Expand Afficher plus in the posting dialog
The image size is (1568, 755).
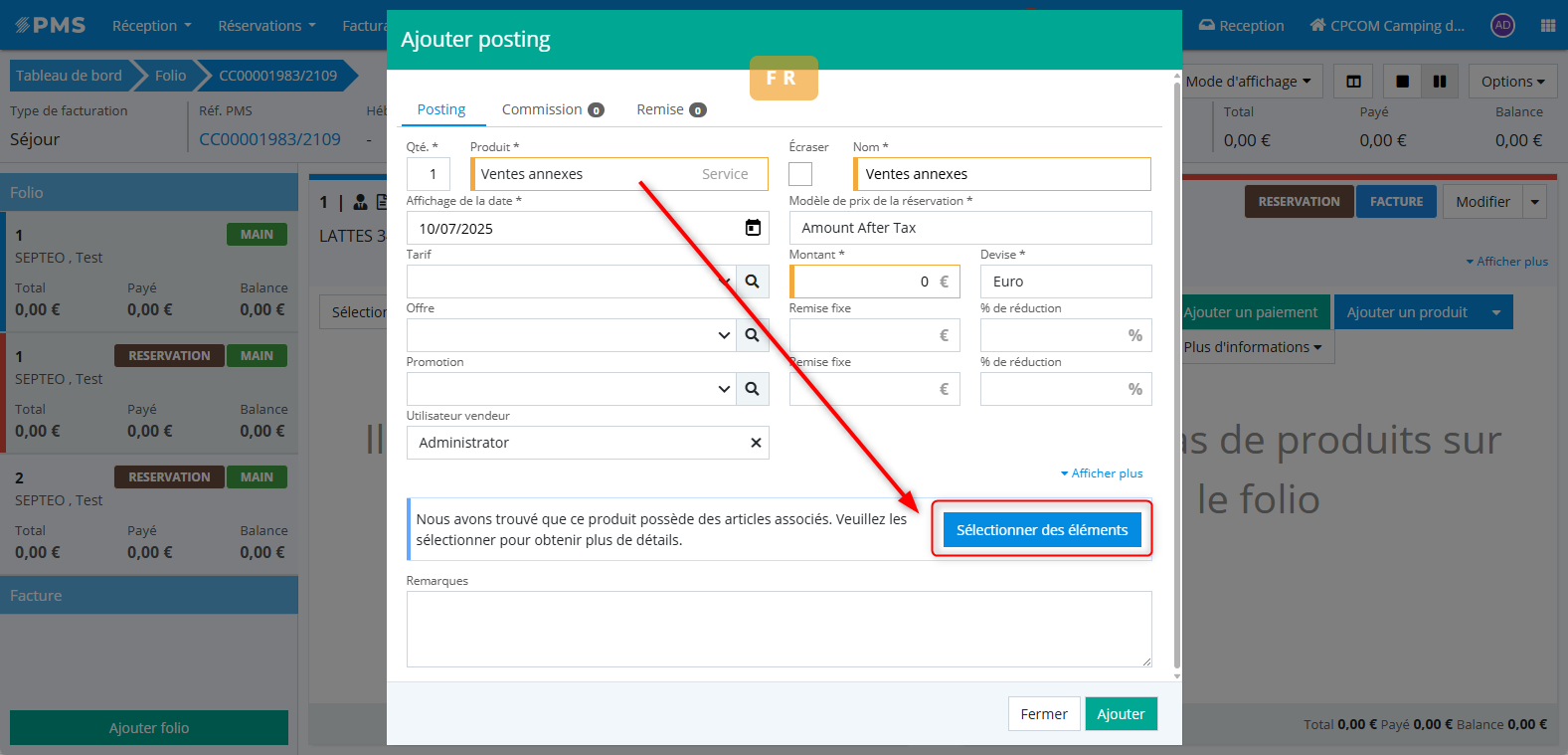pyautogui.click(x=1102, y=473)
